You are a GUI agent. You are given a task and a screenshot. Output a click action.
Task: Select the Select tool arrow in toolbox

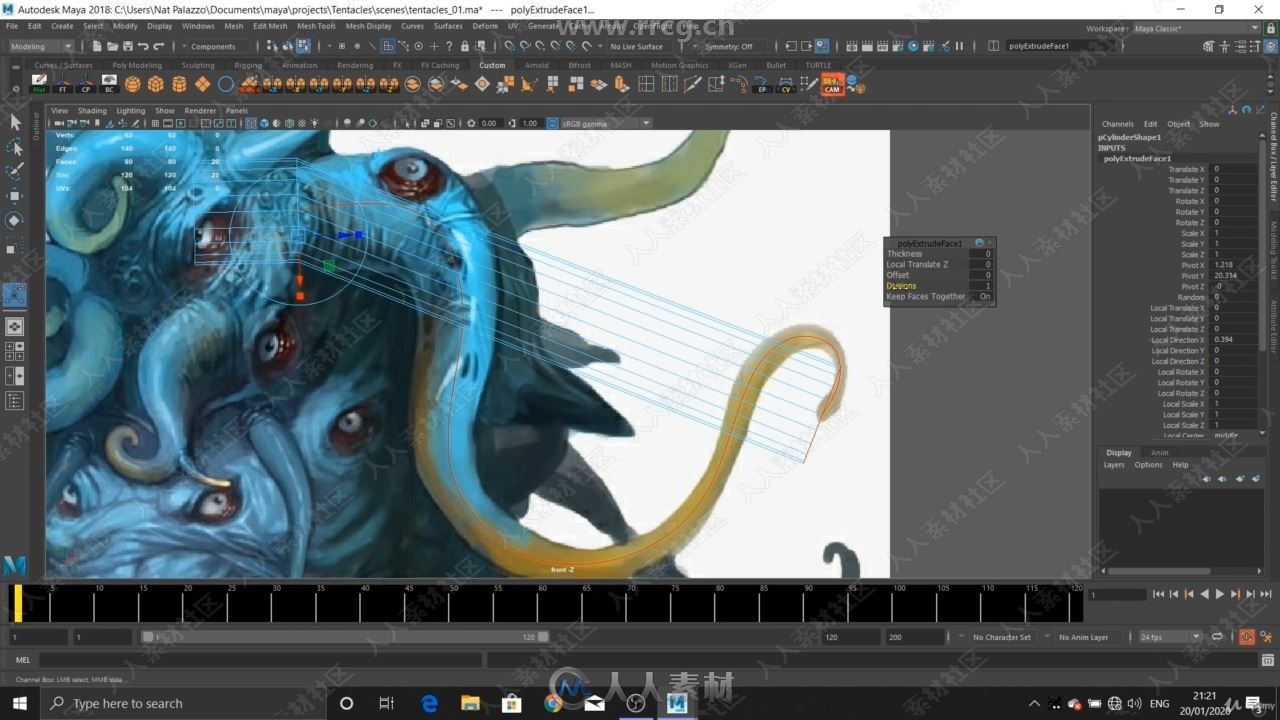click(15, 122)
